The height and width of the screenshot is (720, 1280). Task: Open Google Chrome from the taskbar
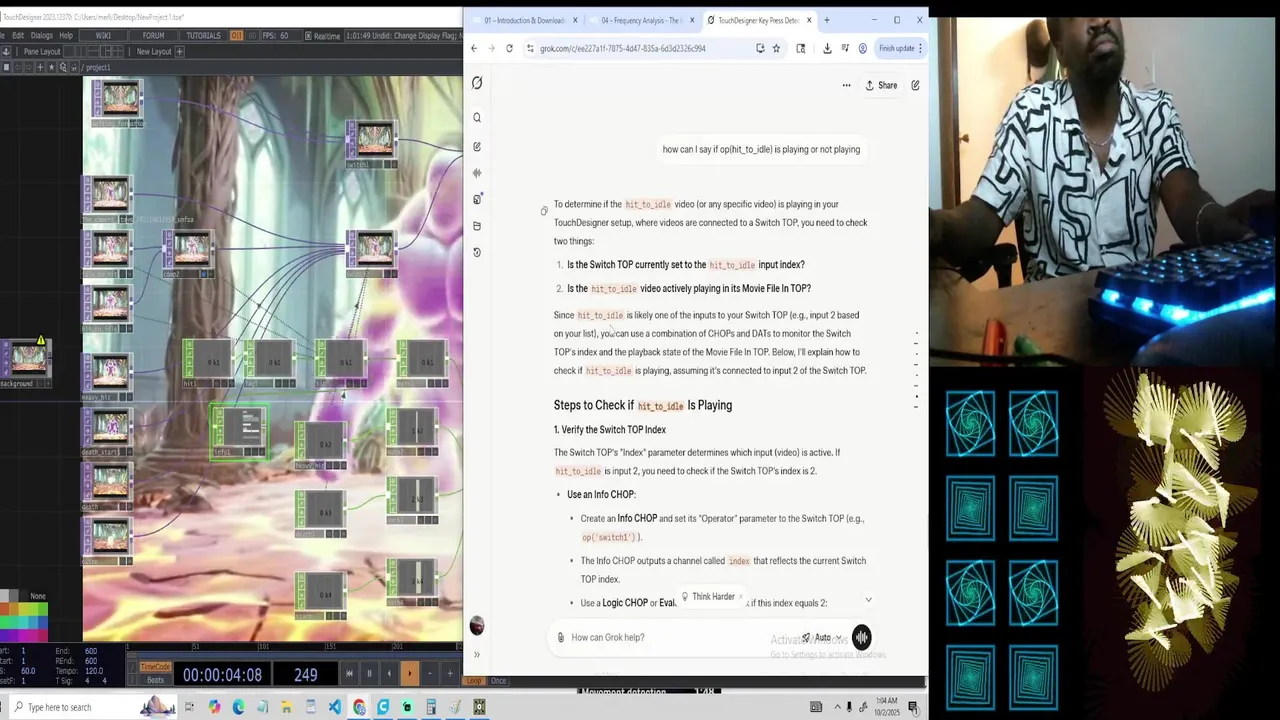pyautogui.click(x=359, y=707)
